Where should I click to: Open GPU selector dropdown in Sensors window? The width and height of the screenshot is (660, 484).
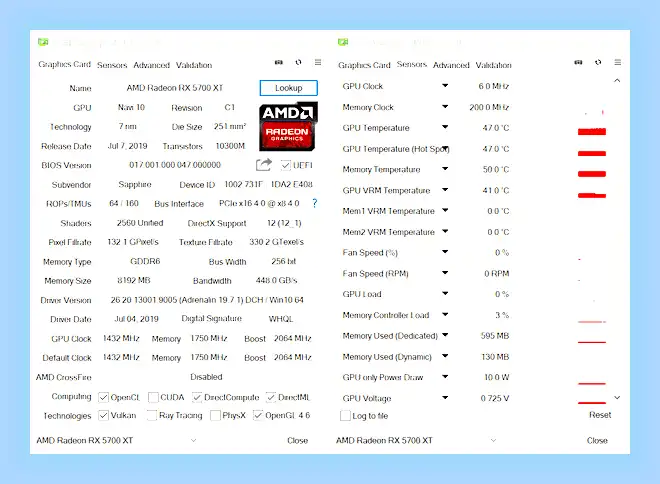tap(493, 440)
